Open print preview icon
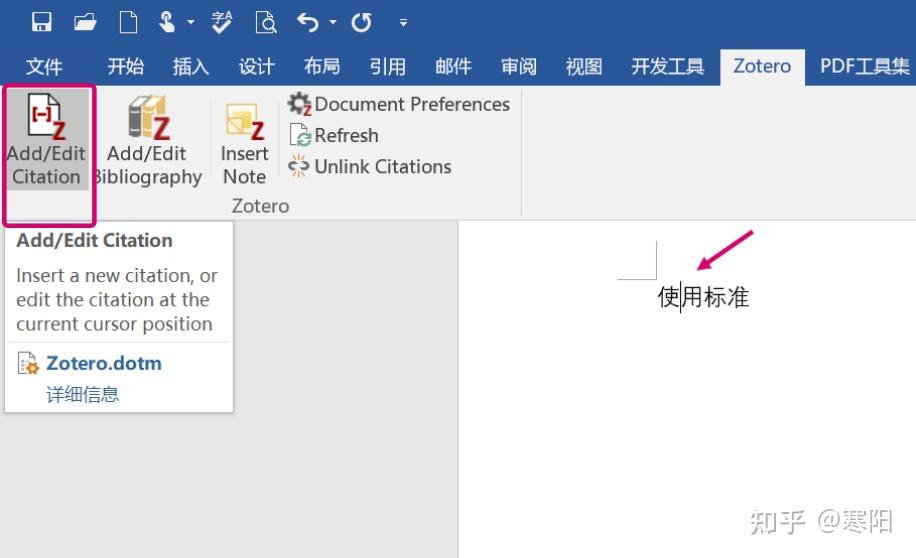 click(x=266, y=23)
